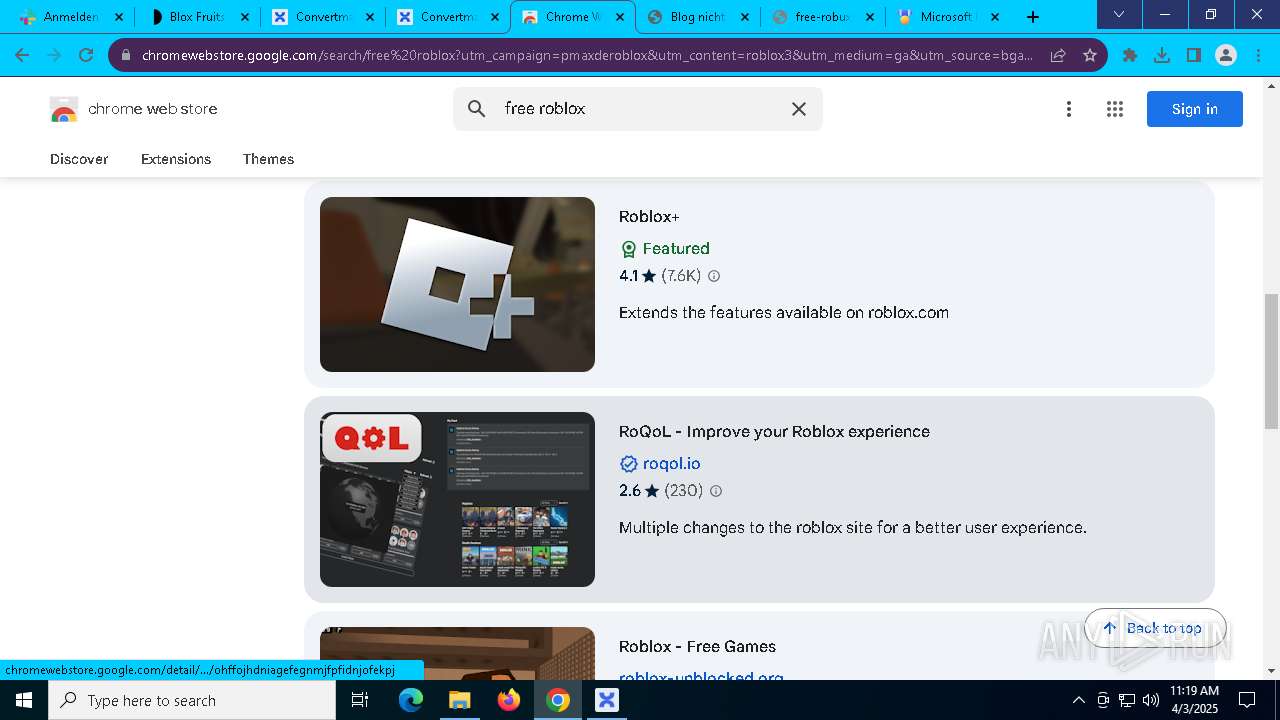The height and width of the screenshot is (720, 1280).
Task: Click the 7.6K rating count on Roblox+
Action: coord(681,276)
